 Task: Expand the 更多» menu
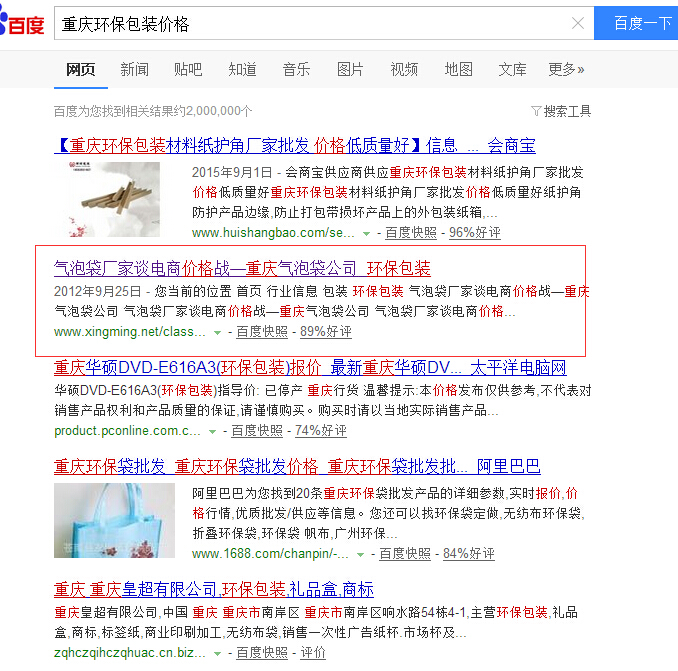566,69
